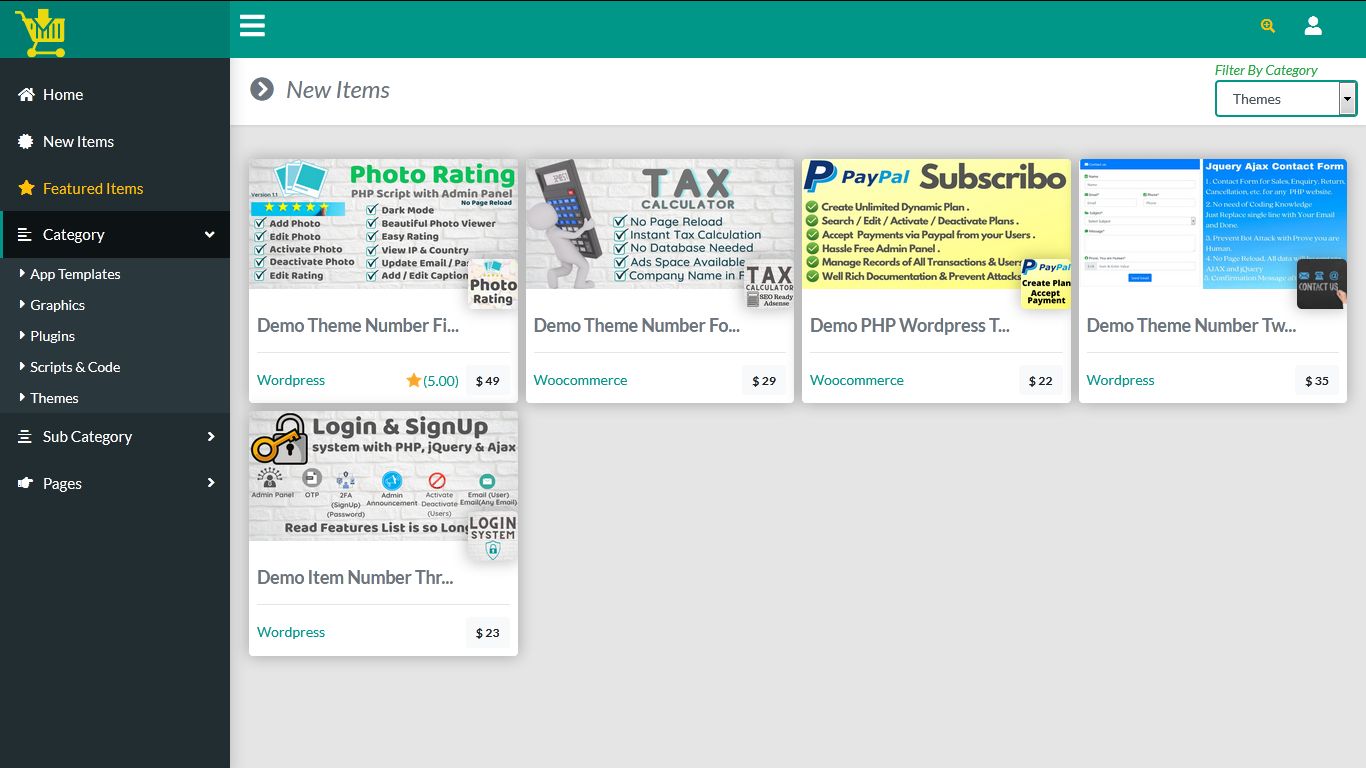Open Demo PHP Wordpress T... title
Screen dimensions: 1366x768
[x=910, y=325]
